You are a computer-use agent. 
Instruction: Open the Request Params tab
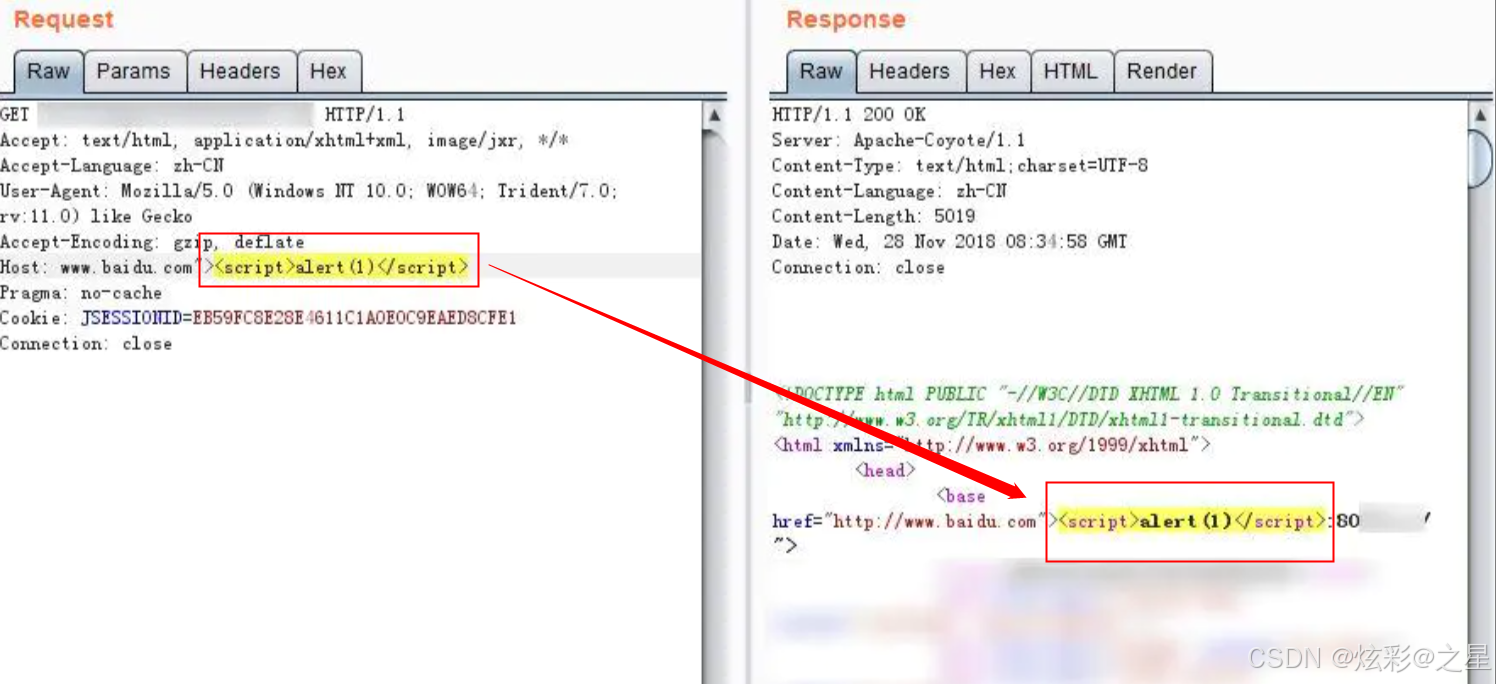(x=134, y=72)
